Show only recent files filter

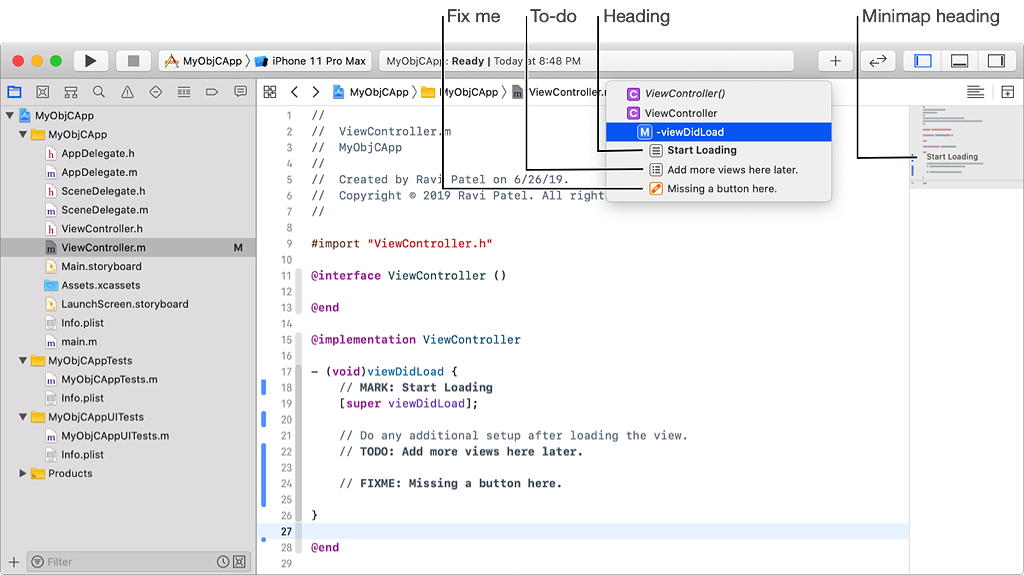click(223, 562)
